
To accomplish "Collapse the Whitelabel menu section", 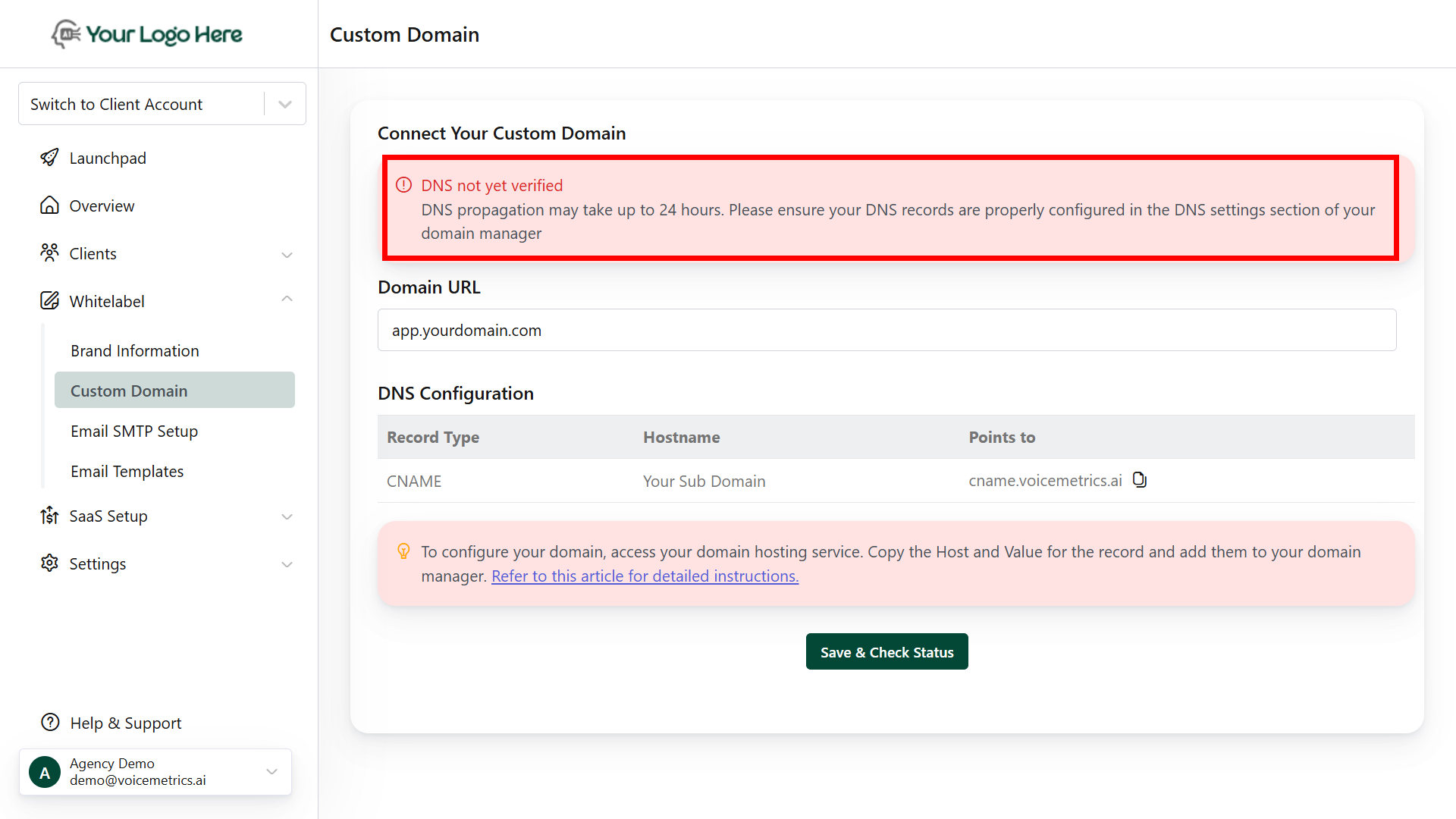I will click(287, 298).
